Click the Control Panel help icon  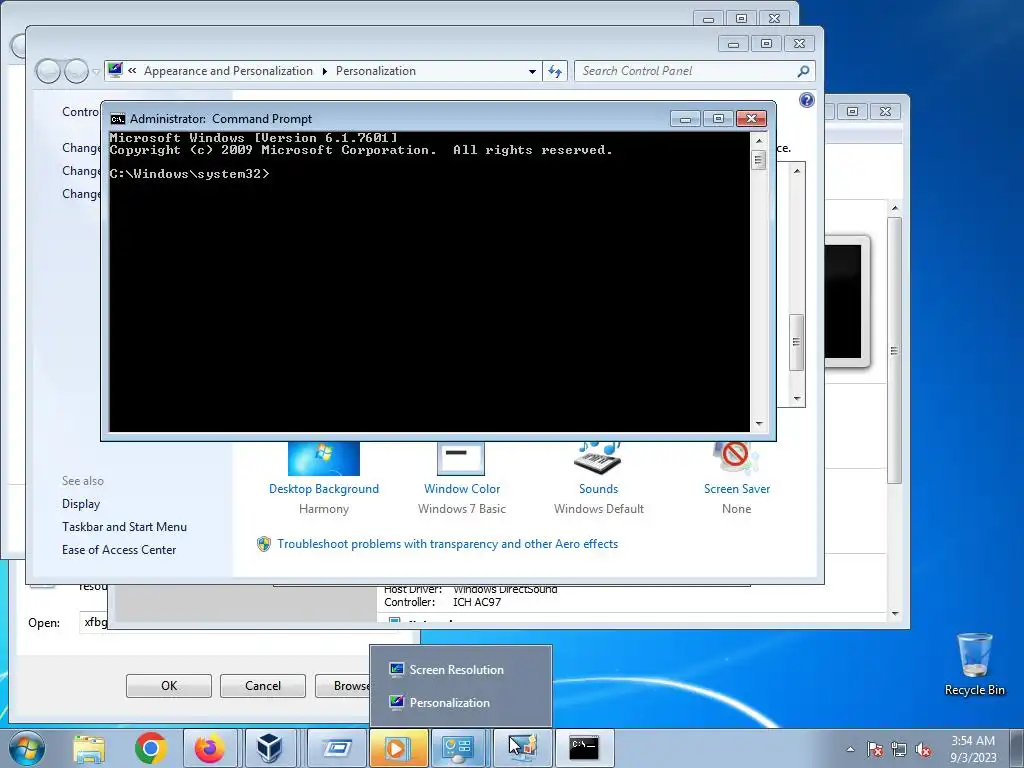point(807,100)
